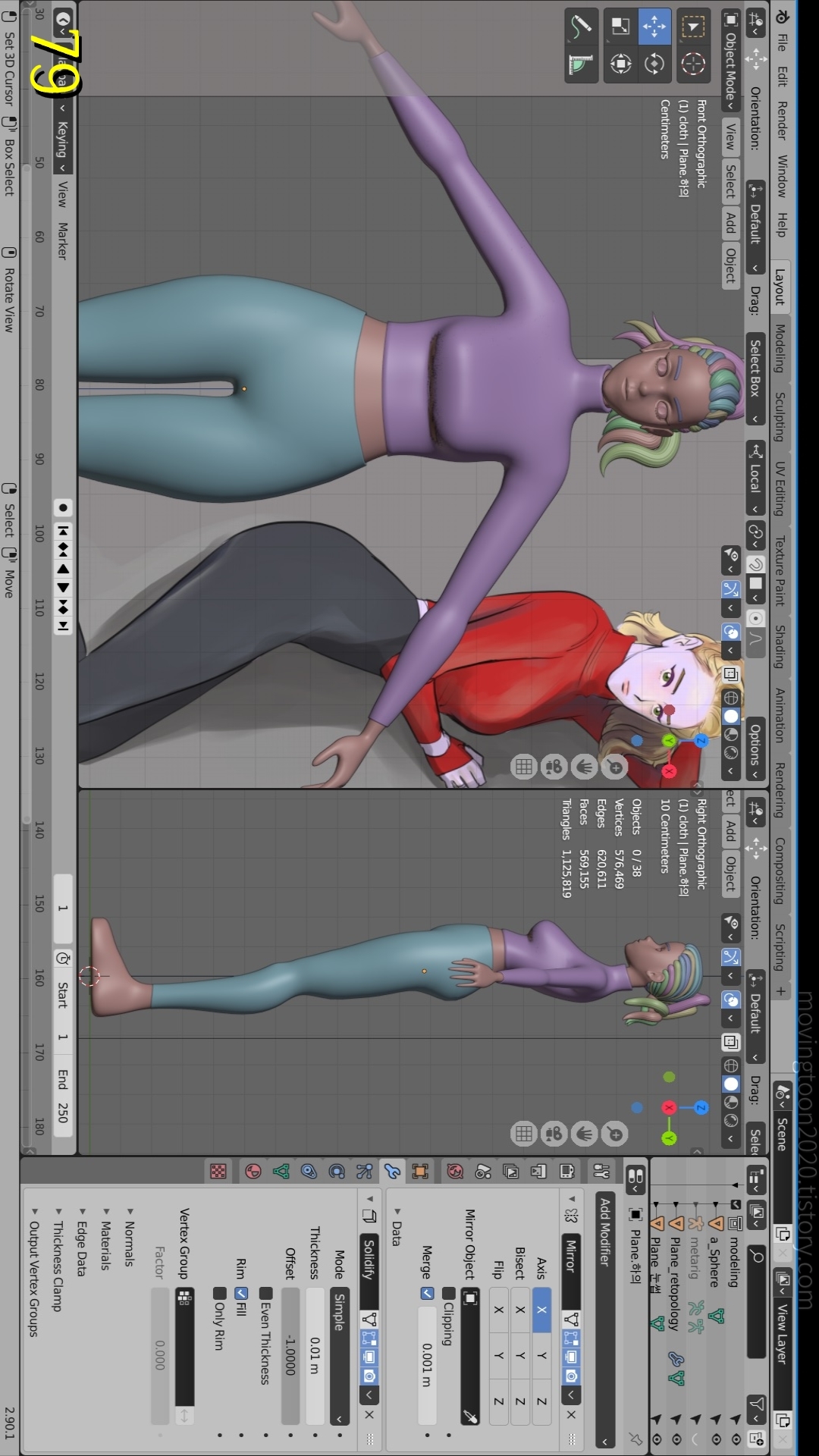The width and height of the screenshot is (819, 1456).
Task: Toggle X-Ray in left viewport header
Action: [731, 673]
